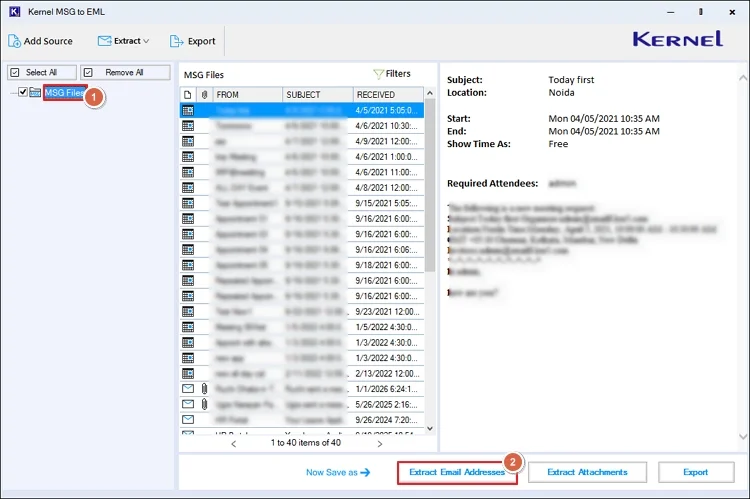Click calendar icon of 9/23/2021 12:00 row

pos(188,311)
